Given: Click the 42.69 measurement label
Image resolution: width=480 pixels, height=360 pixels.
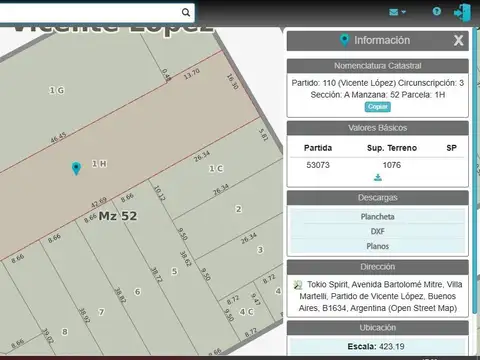Looking at the screenshot, I should click(99, 203).
